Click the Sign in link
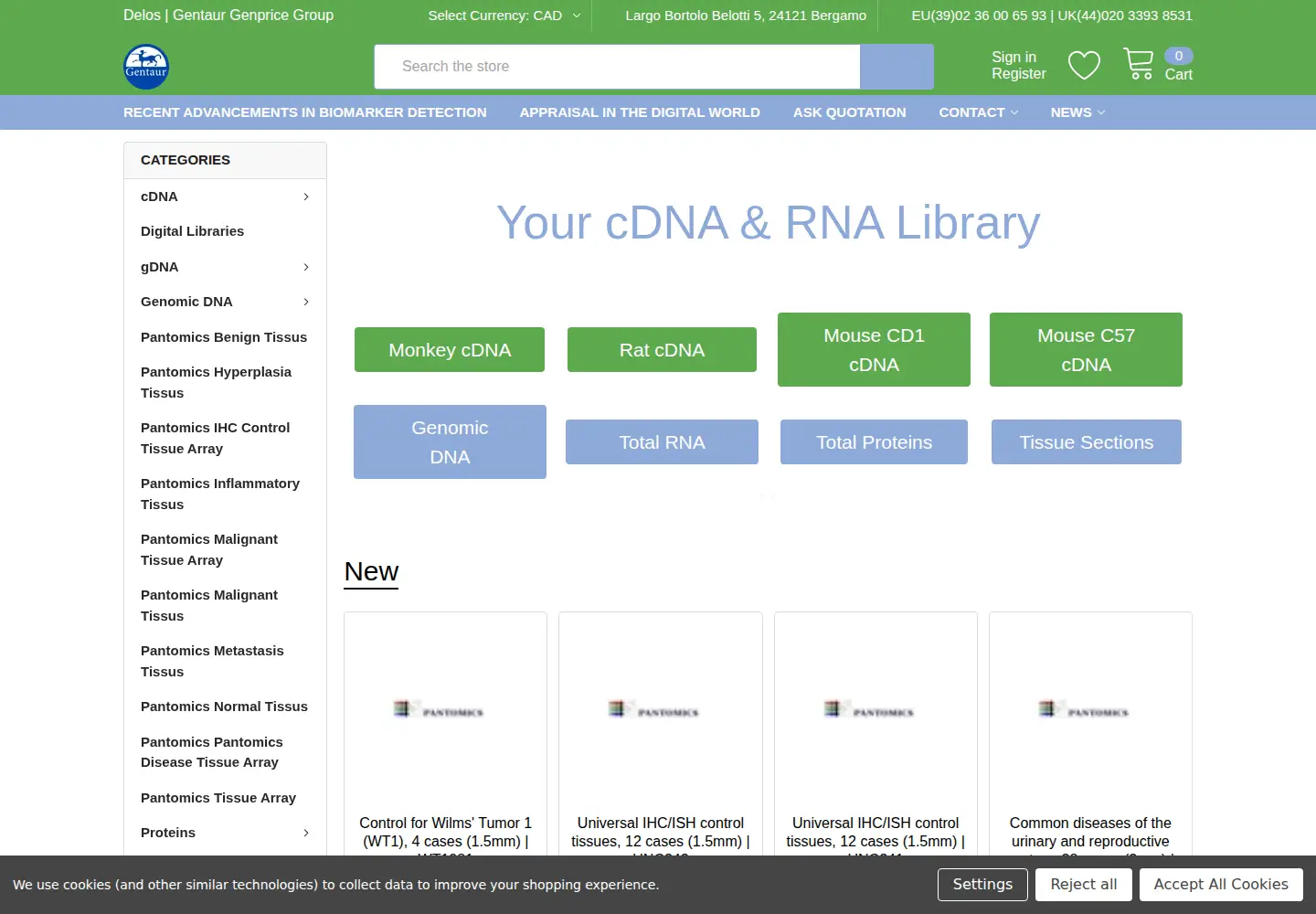Image resolution: width=1316 pixels, height=914 pixels. (1014, 57)
